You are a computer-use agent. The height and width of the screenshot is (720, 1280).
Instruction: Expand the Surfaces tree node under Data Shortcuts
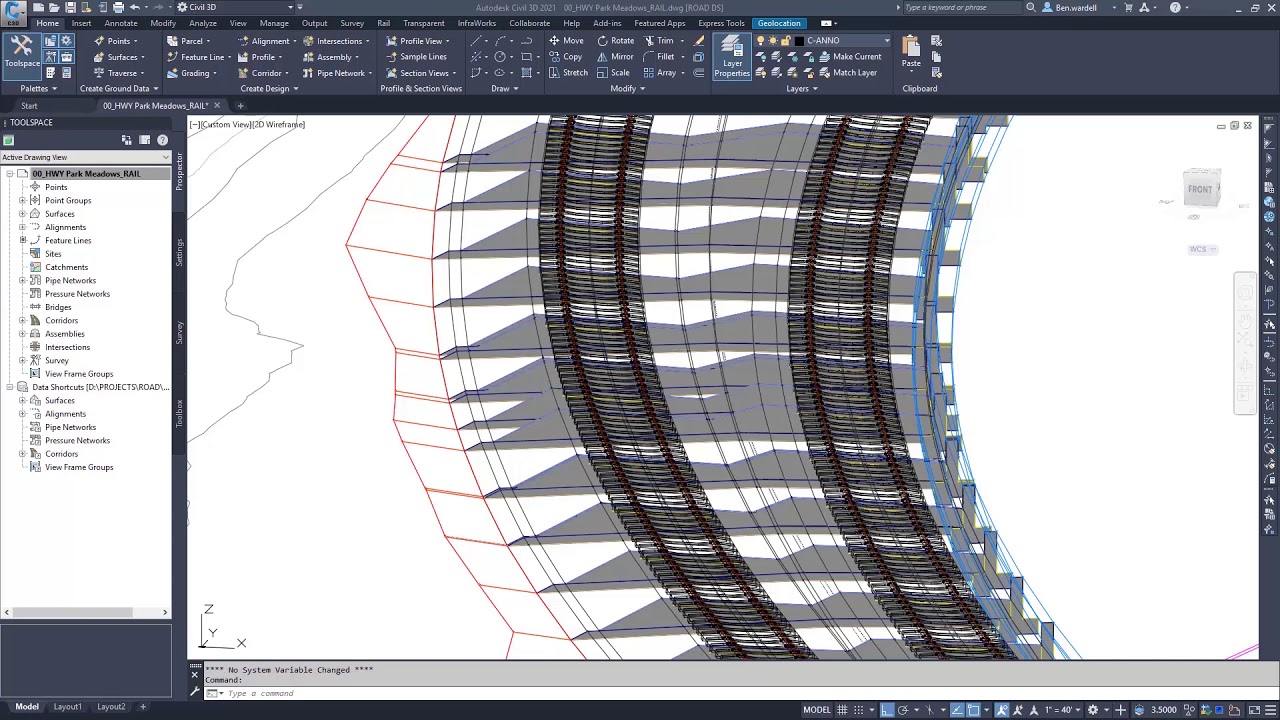pos(22,401)
